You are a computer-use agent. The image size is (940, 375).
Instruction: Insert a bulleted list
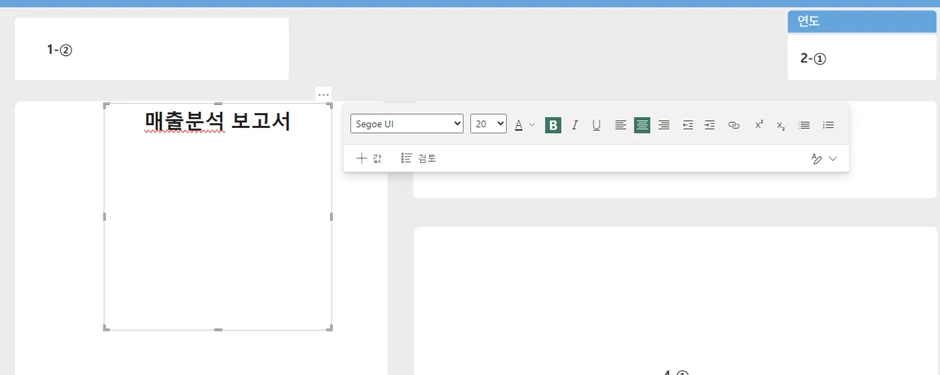[x=805, y=125]
